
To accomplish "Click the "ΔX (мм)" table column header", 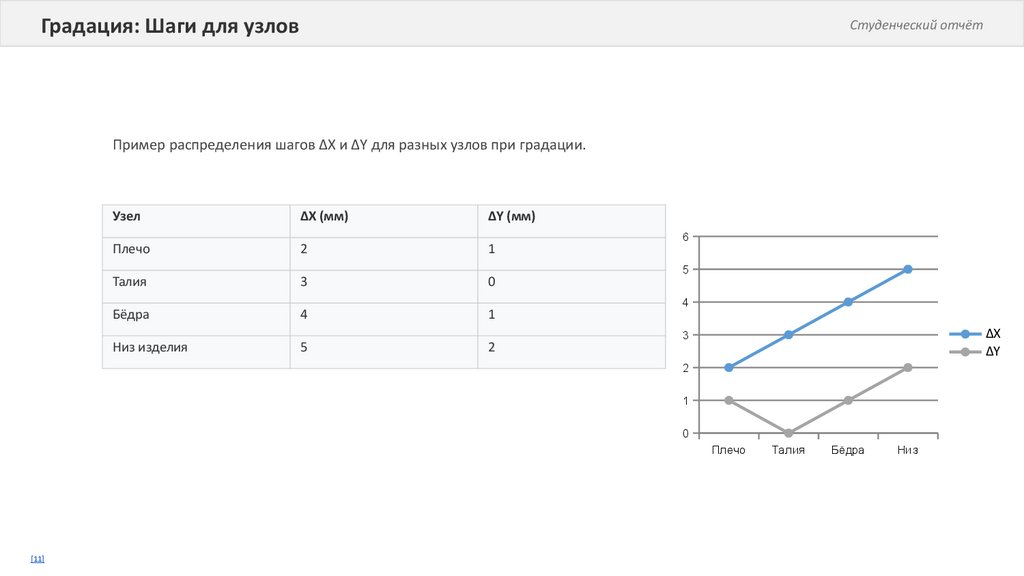I will click(324, 216).
